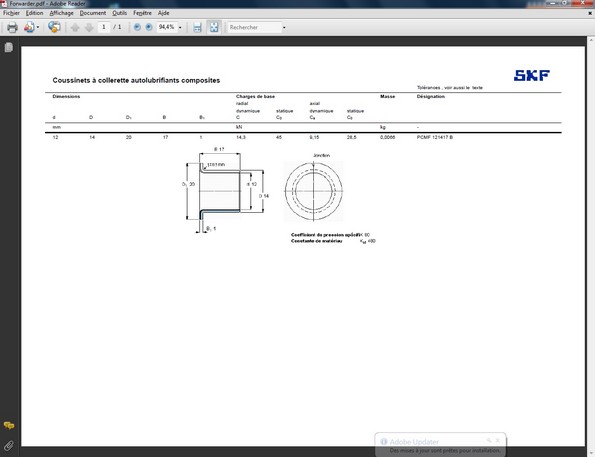
Task: Click 'Coefficient de pression spécifique' text
Action: pos(325,235)
